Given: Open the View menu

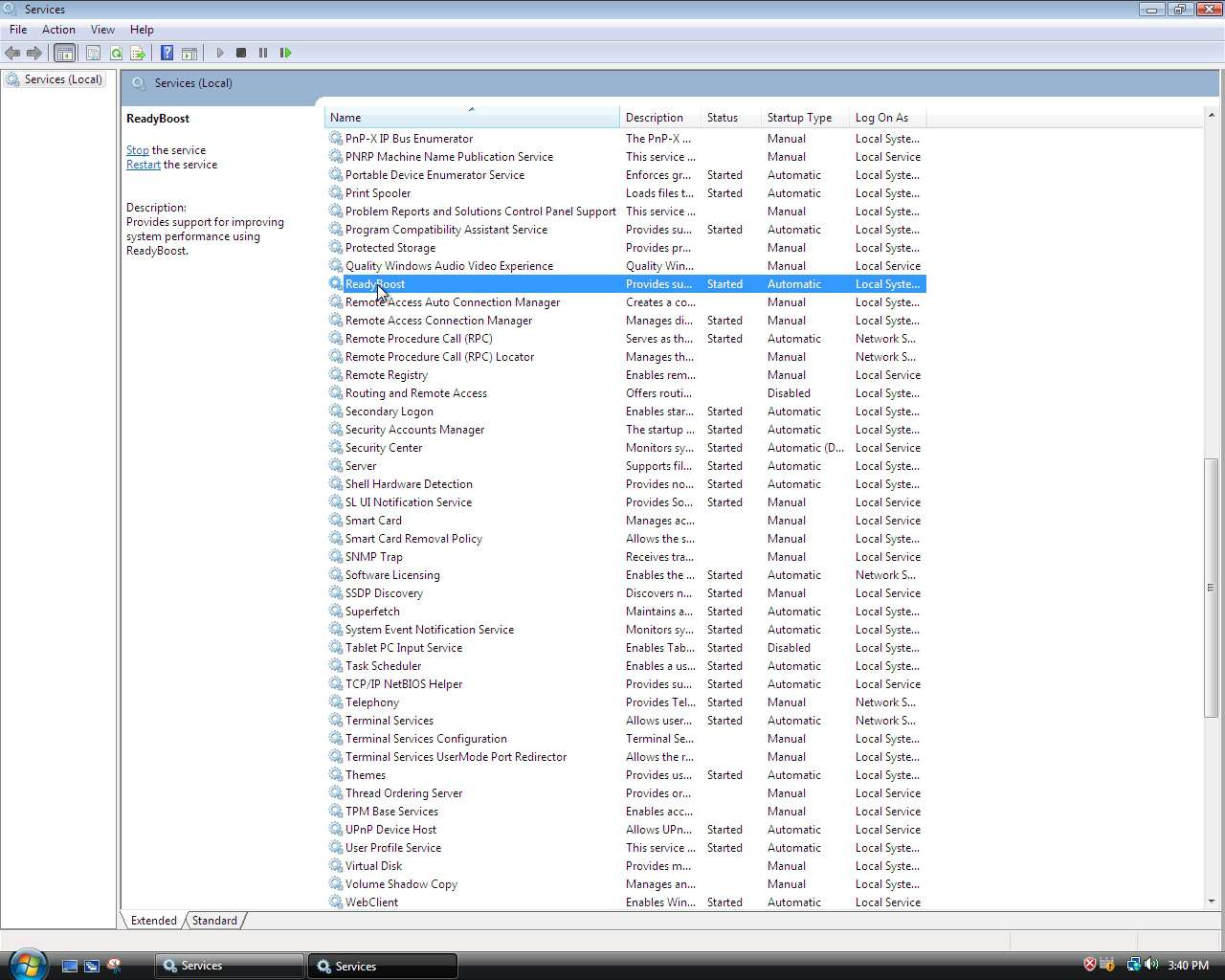Looking at the screenshot, I should [102, 30].
